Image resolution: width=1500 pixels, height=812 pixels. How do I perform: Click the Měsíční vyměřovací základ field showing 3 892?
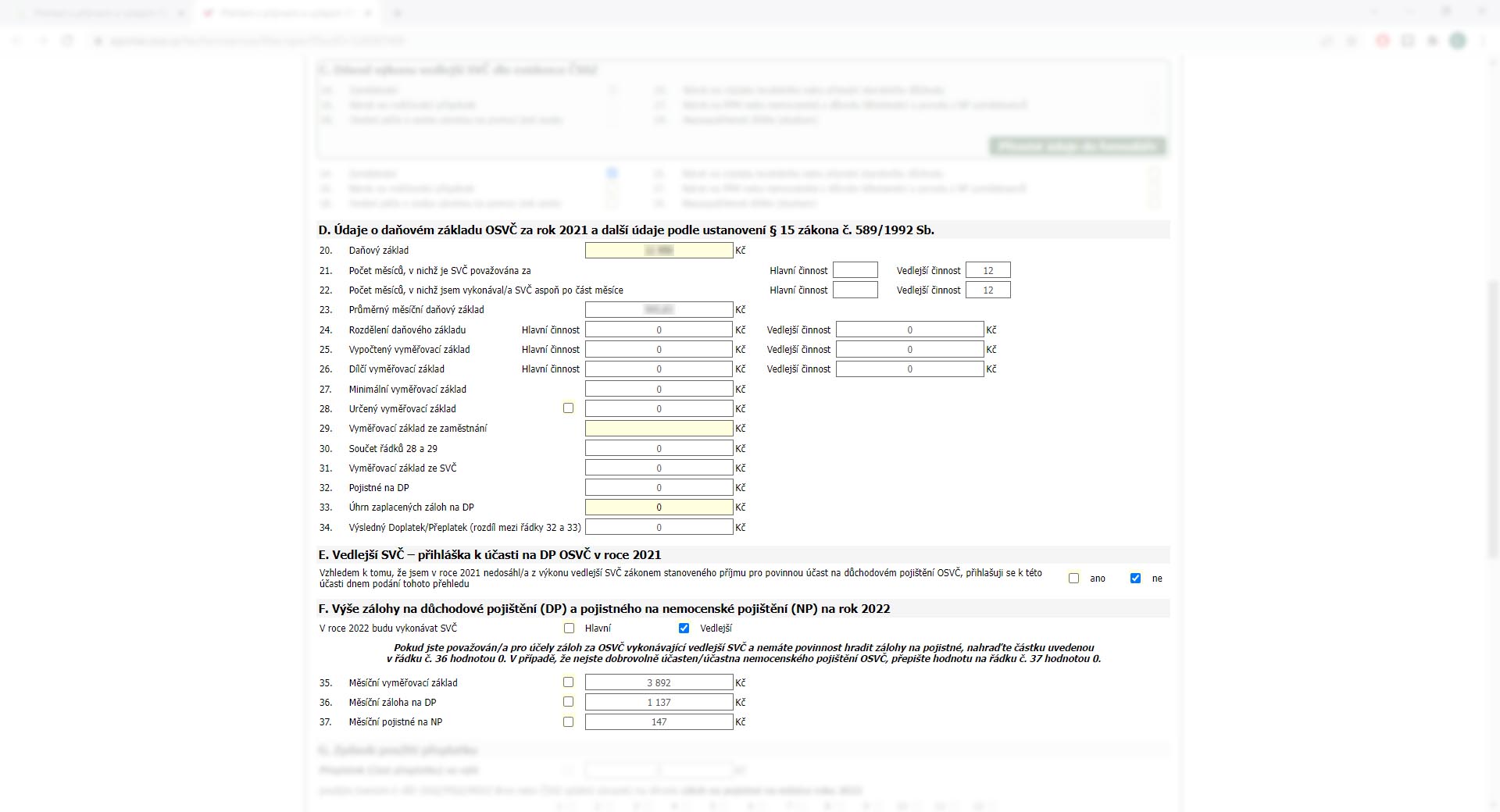(x=659, y=683)
